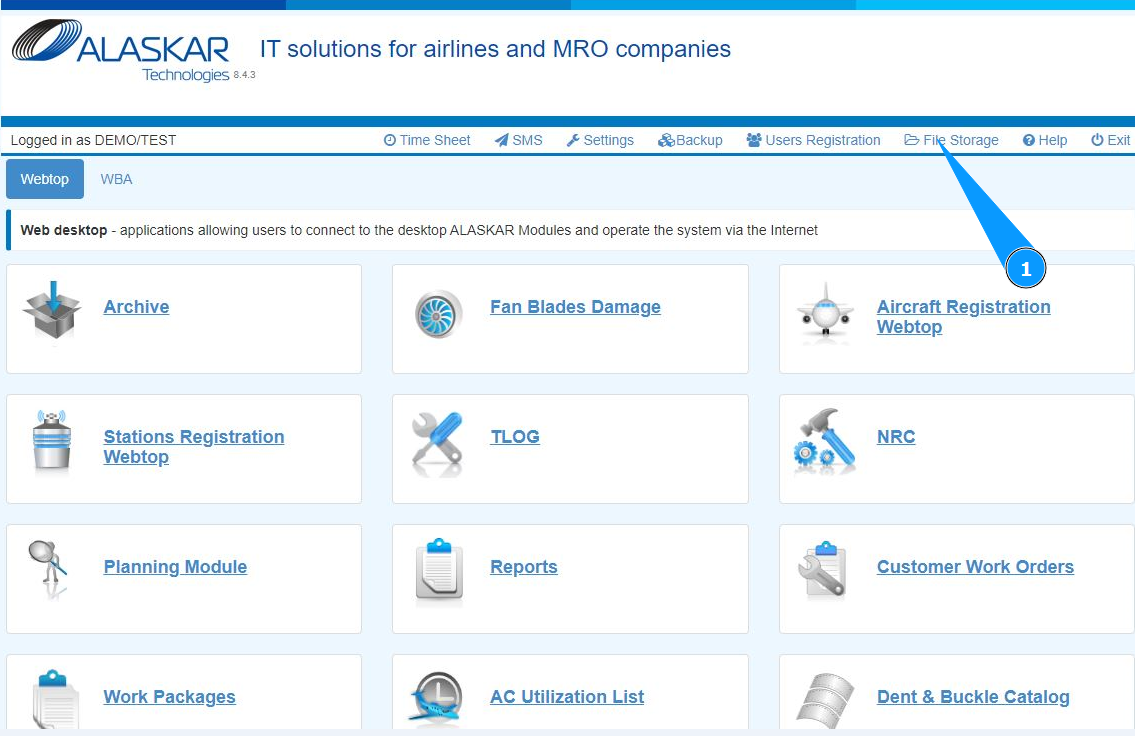Open SMS from the top menu
This screenshot has height=736, width=1135.
point(518,140)
